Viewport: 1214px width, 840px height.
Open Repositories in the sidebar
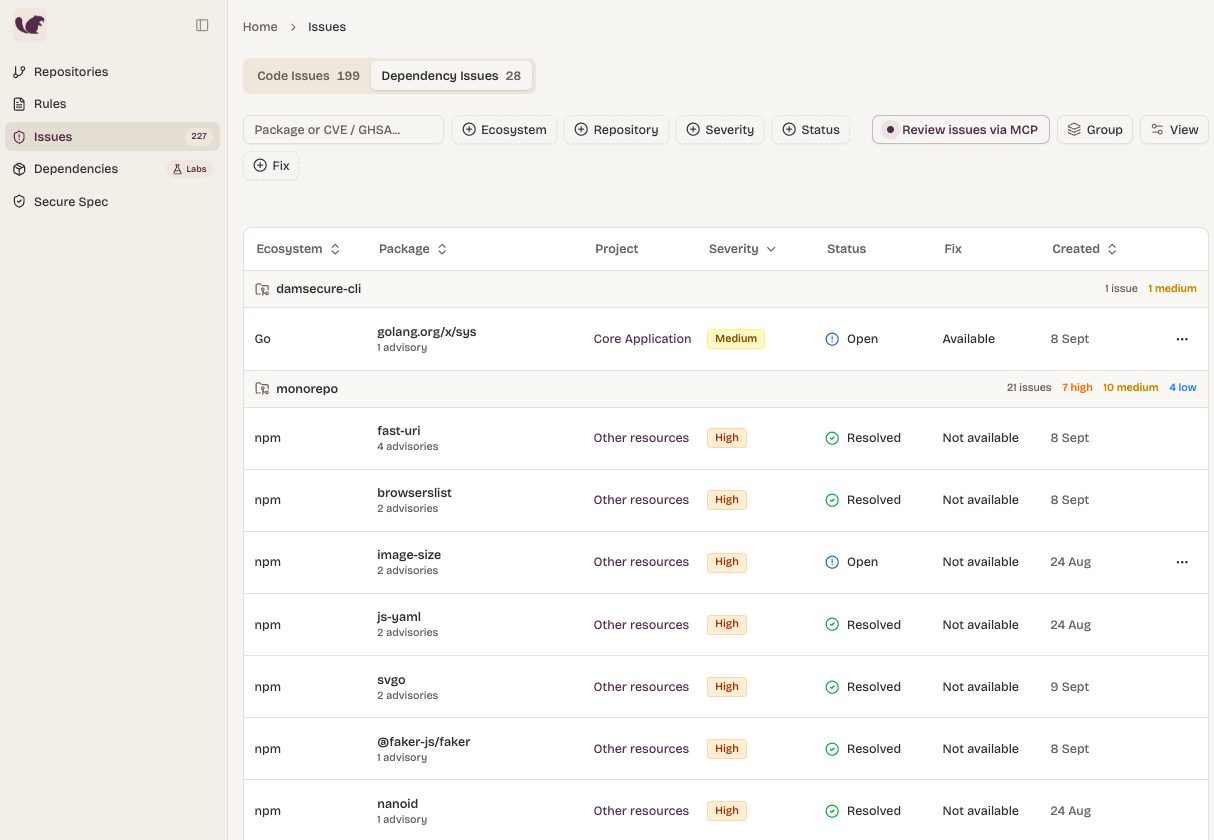point(112,72)
